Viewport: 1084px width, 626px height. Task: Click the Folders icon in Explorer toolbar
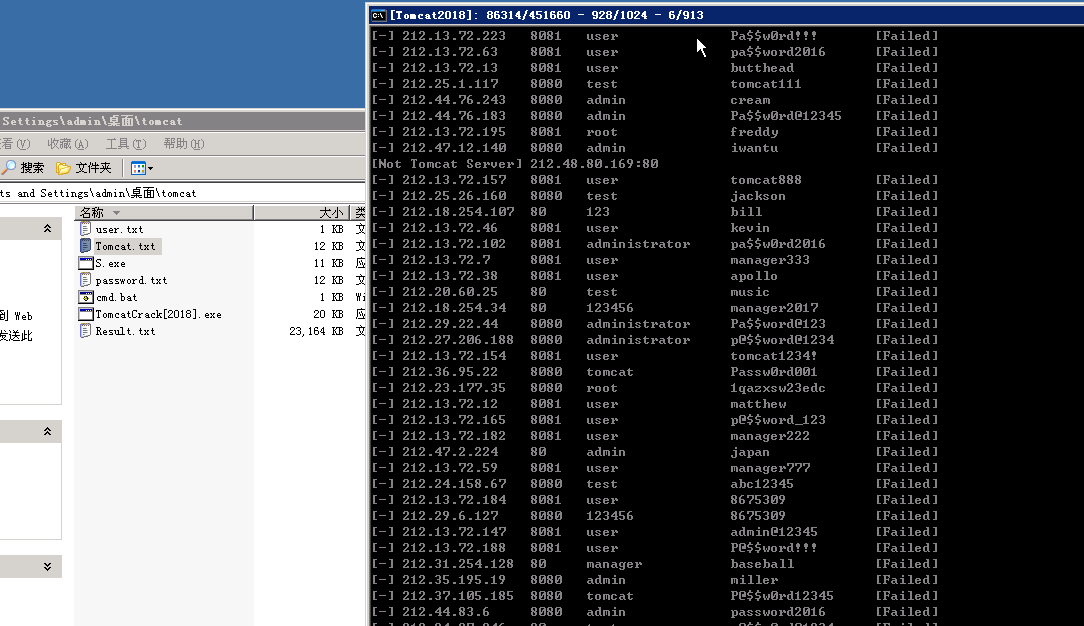pyautogui.click(x=64, y=168)
